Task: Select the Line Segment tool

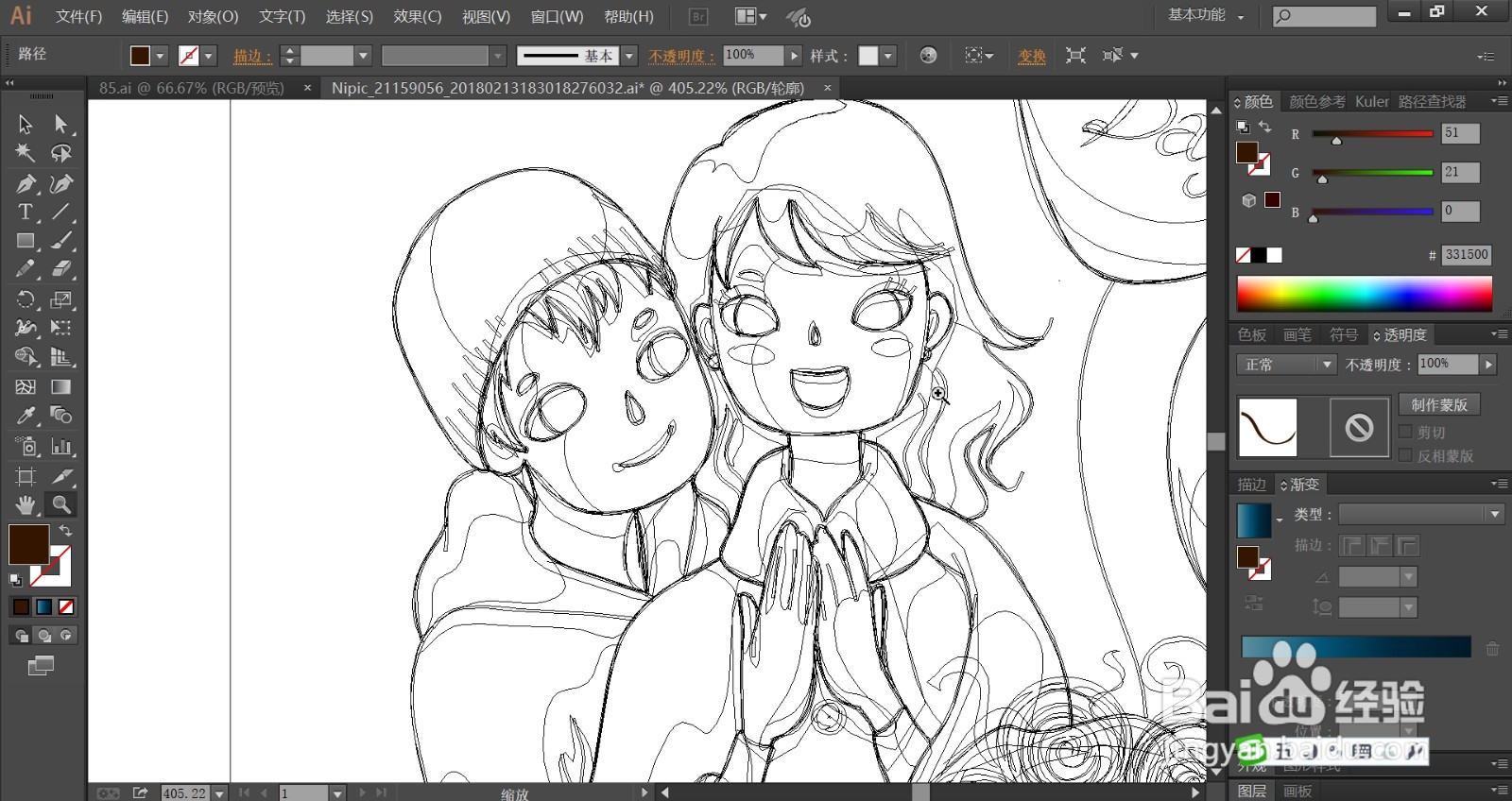Action: click(61, 212)
